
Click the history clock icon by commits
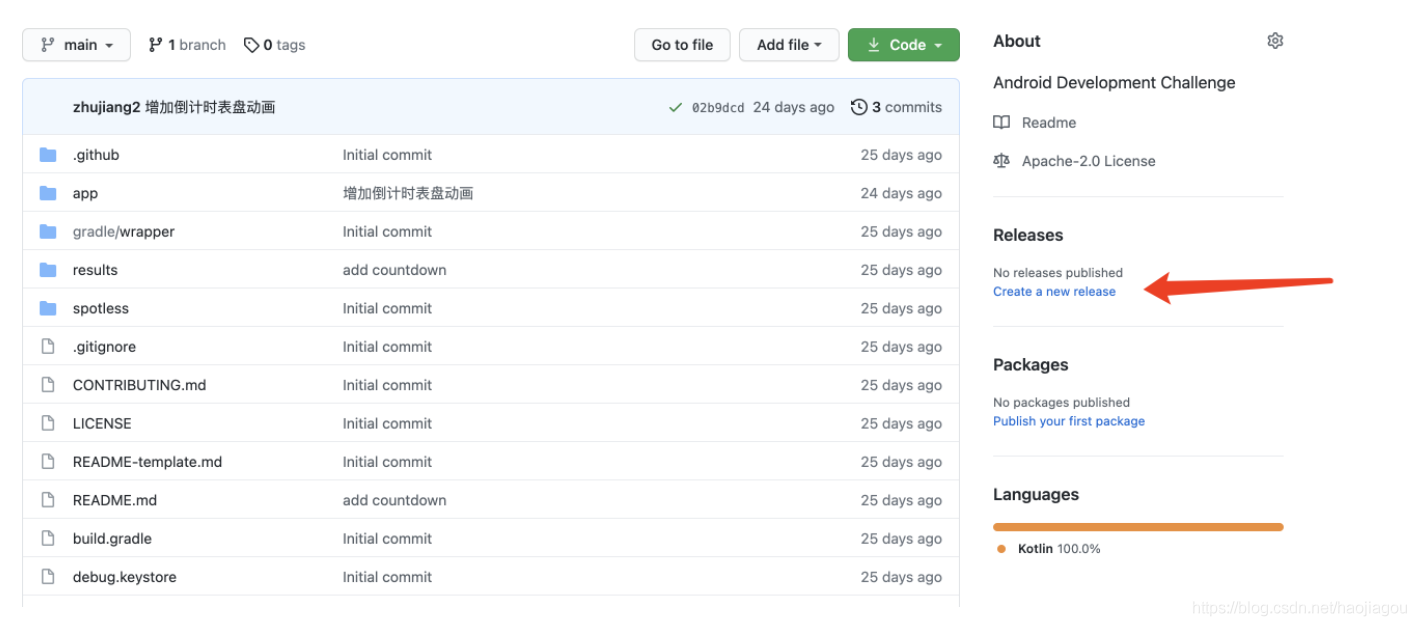click(859, 107)
